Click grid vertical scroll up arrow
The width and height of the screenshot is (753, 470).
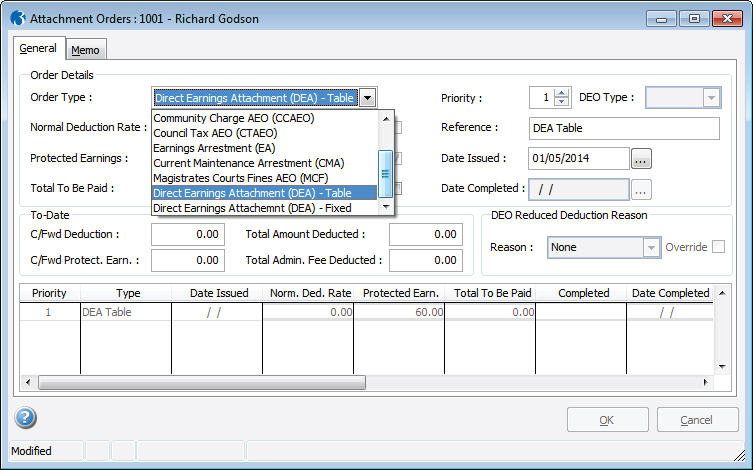(722, 293)
